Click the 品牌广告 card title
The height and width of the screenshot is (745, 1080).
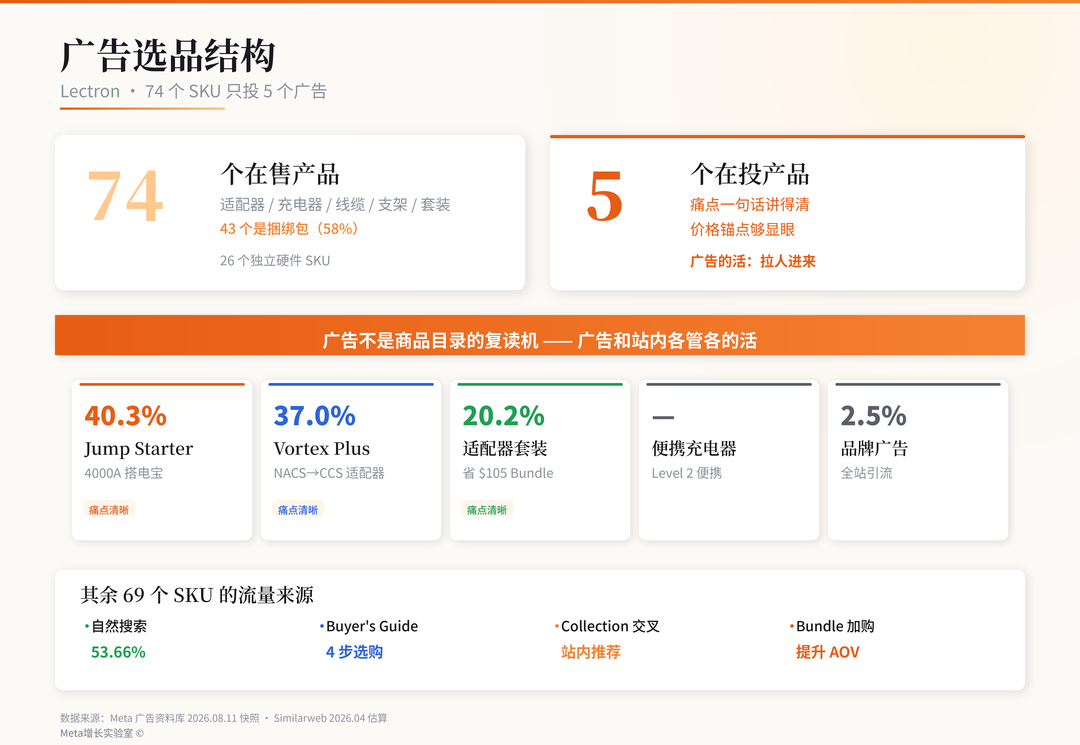click(x=874, y=448)
